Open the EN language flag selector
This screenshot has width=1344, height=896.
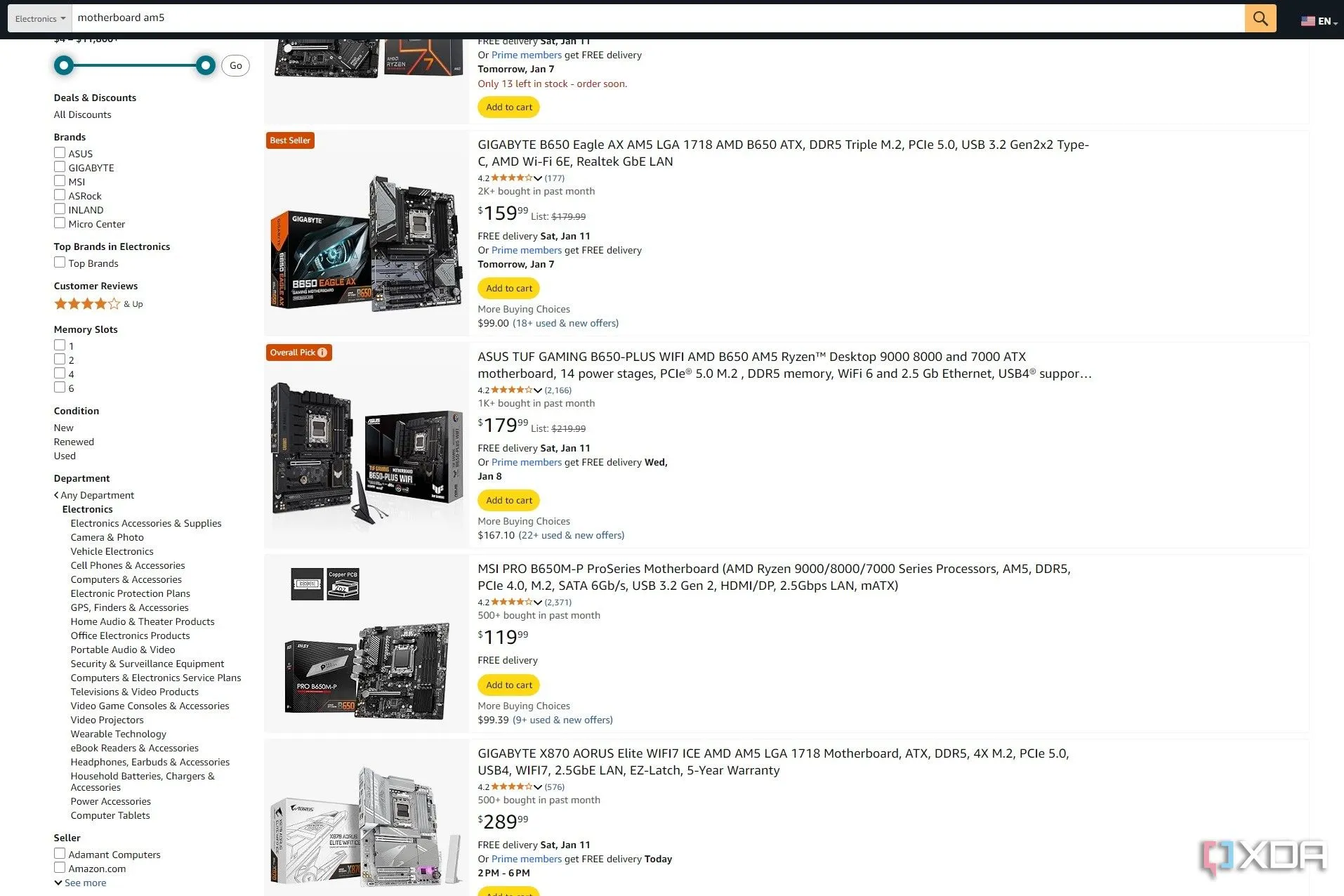pyautogui.click(x=1319, y=21)
